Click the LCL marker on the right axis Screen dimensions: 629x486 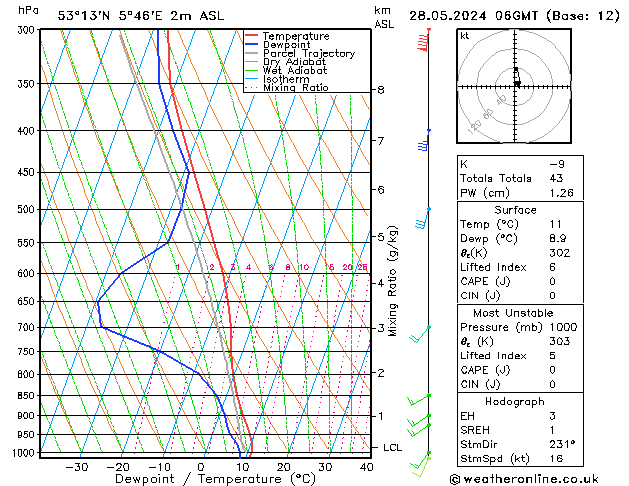(392, 447)
